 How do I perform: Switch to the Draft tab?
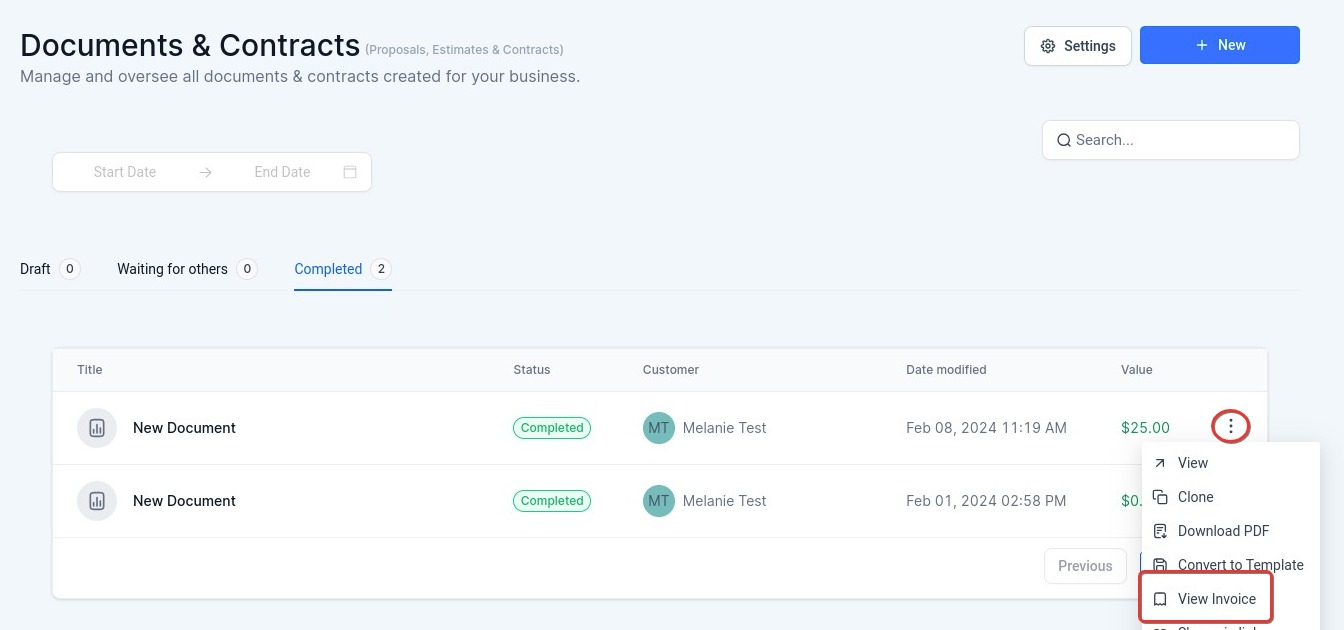coord(35,269)
